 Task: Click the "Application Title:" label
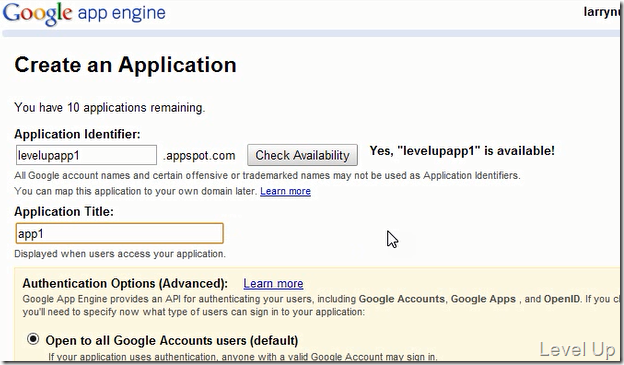coord(64,211)
